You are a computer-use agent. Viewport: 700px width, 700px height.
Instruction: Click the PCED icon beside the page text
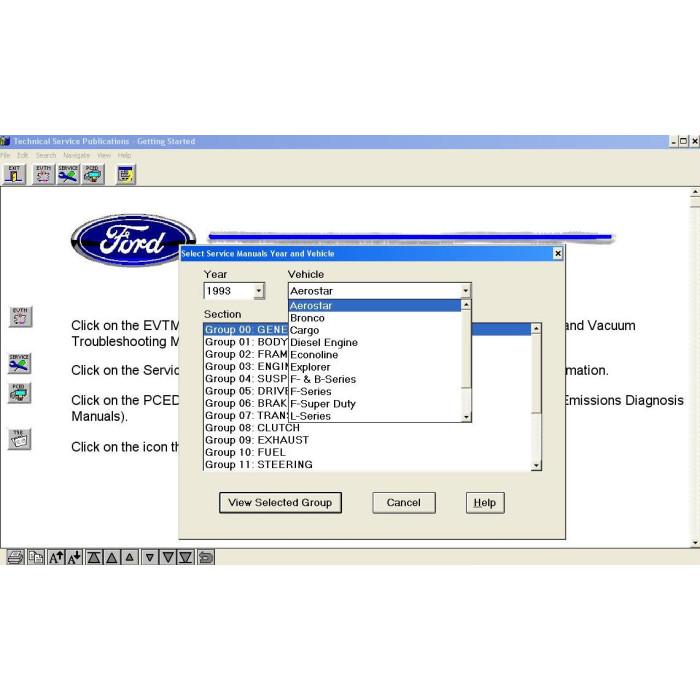point(19,393)
